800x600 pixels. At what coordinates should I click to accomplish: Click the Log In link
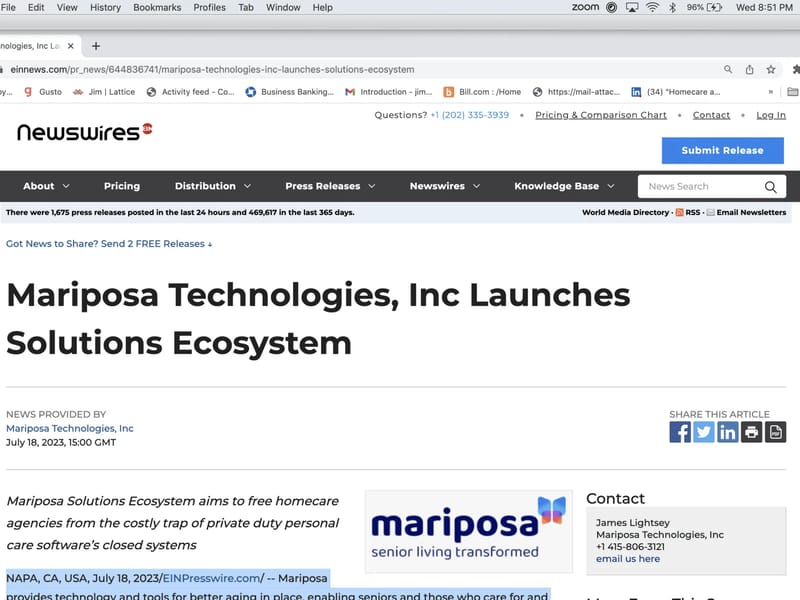tap(770, 115)
